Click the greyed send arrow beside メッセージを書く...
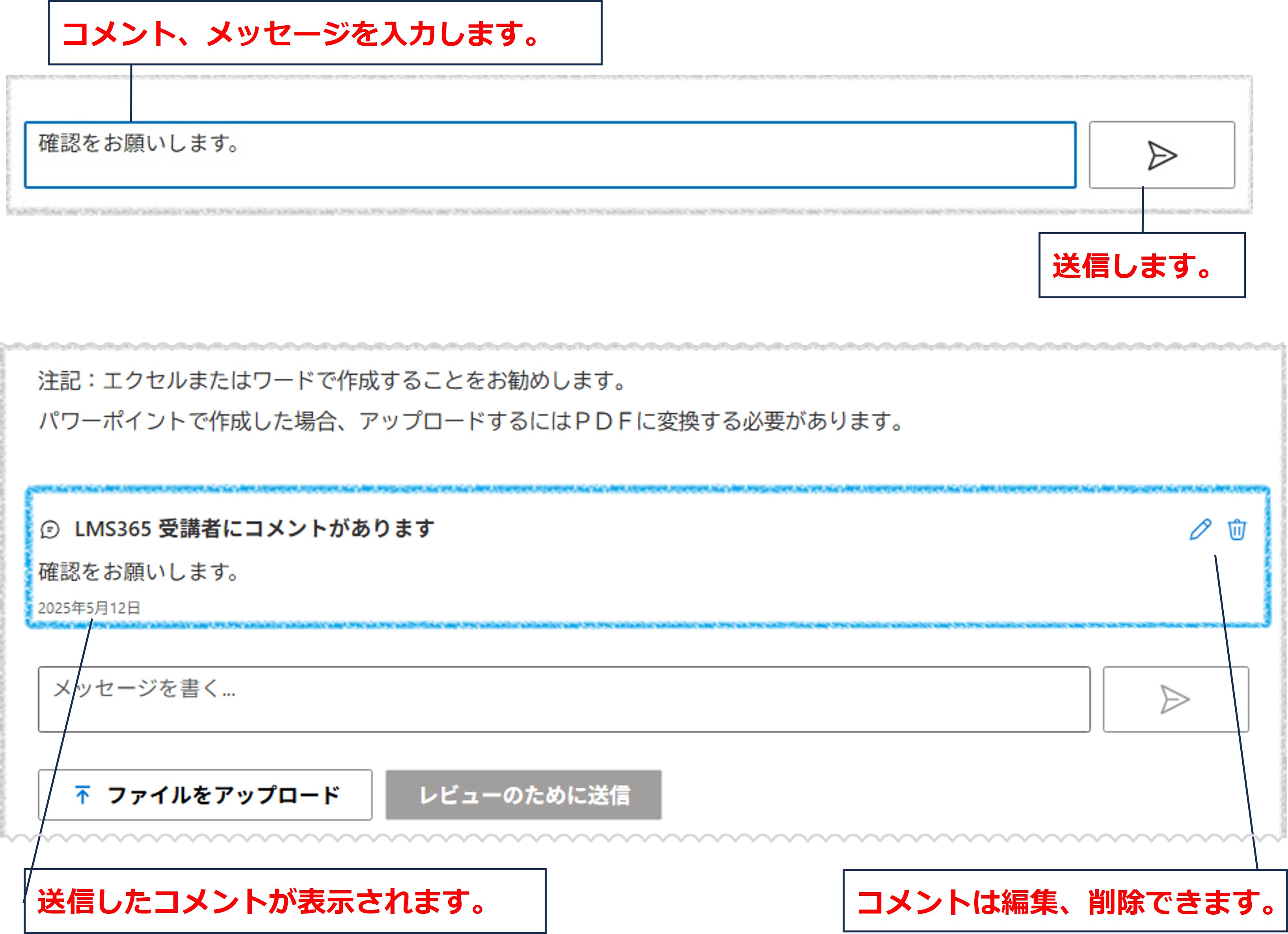Viewport: 1288px width, 934px height. (1176, 700)
